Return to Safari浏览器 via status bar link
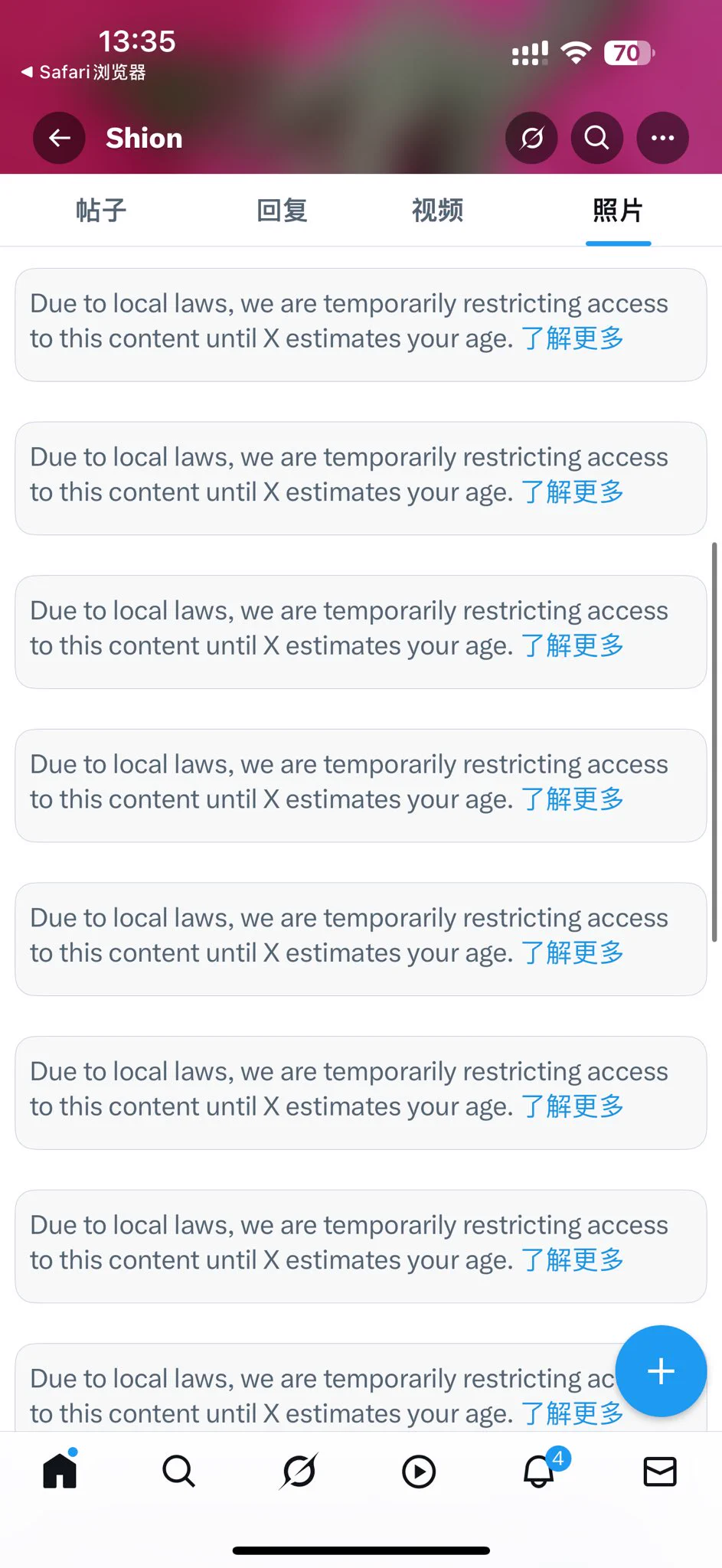 (83, 72)
